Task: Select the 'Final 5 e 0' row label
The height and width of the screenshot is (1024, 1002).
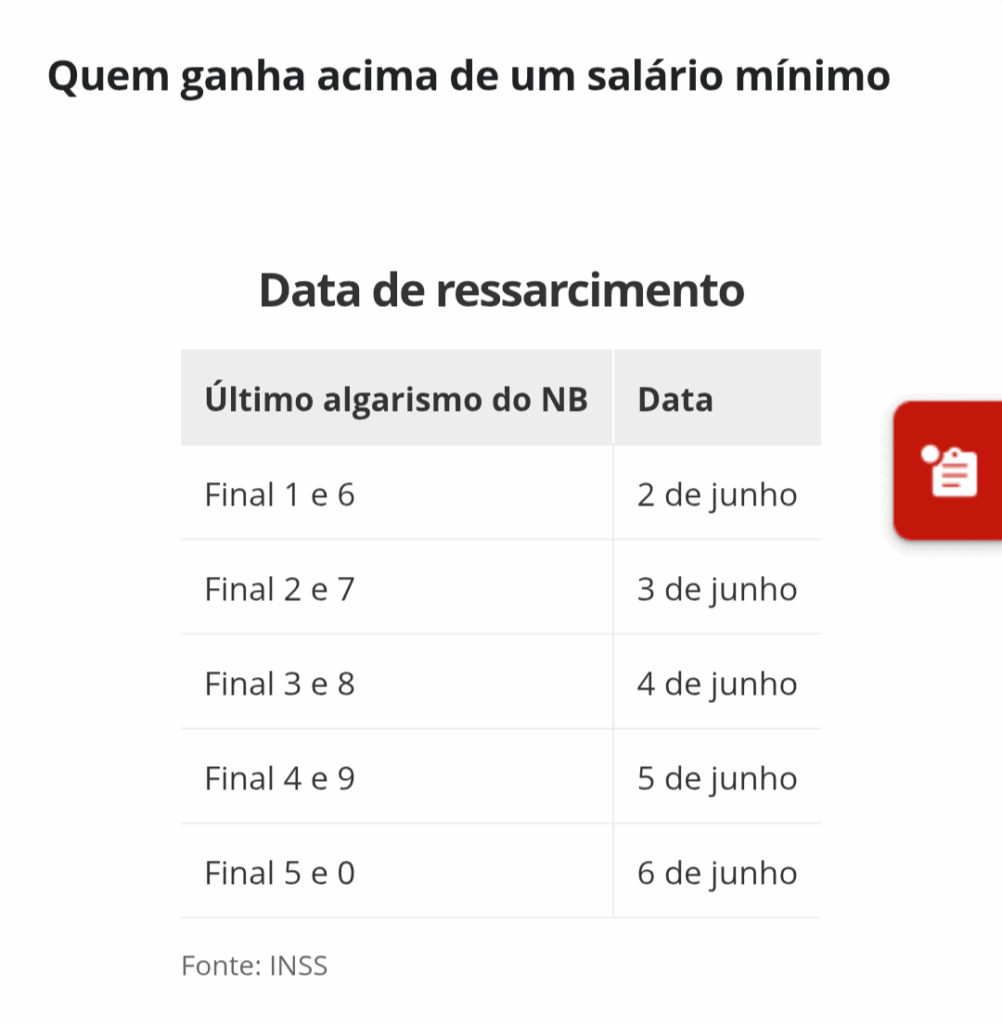Action: click(x=280, y=873)
